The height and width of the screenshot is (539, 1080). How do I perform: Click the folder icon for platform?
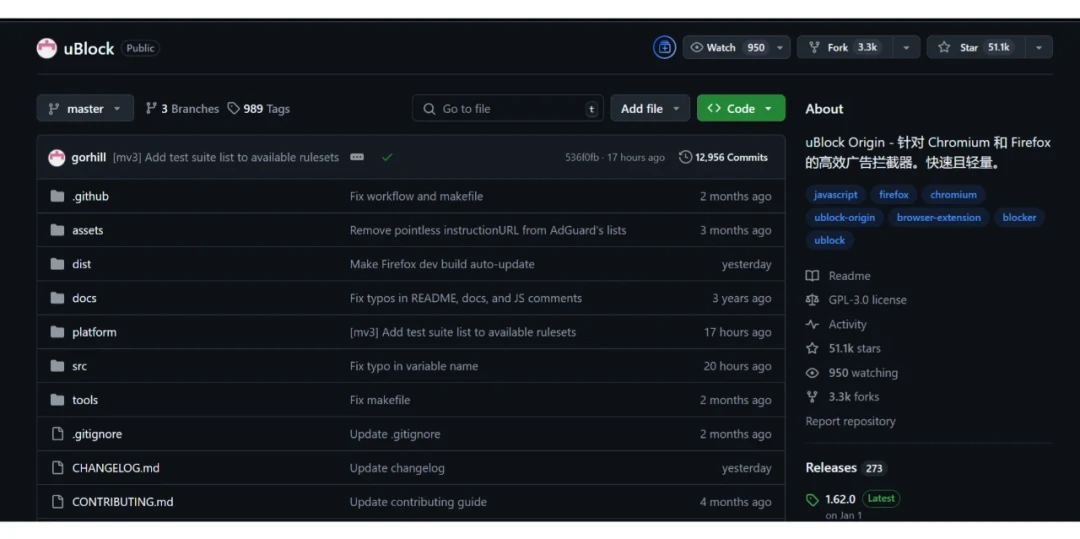tap(57, 332)
